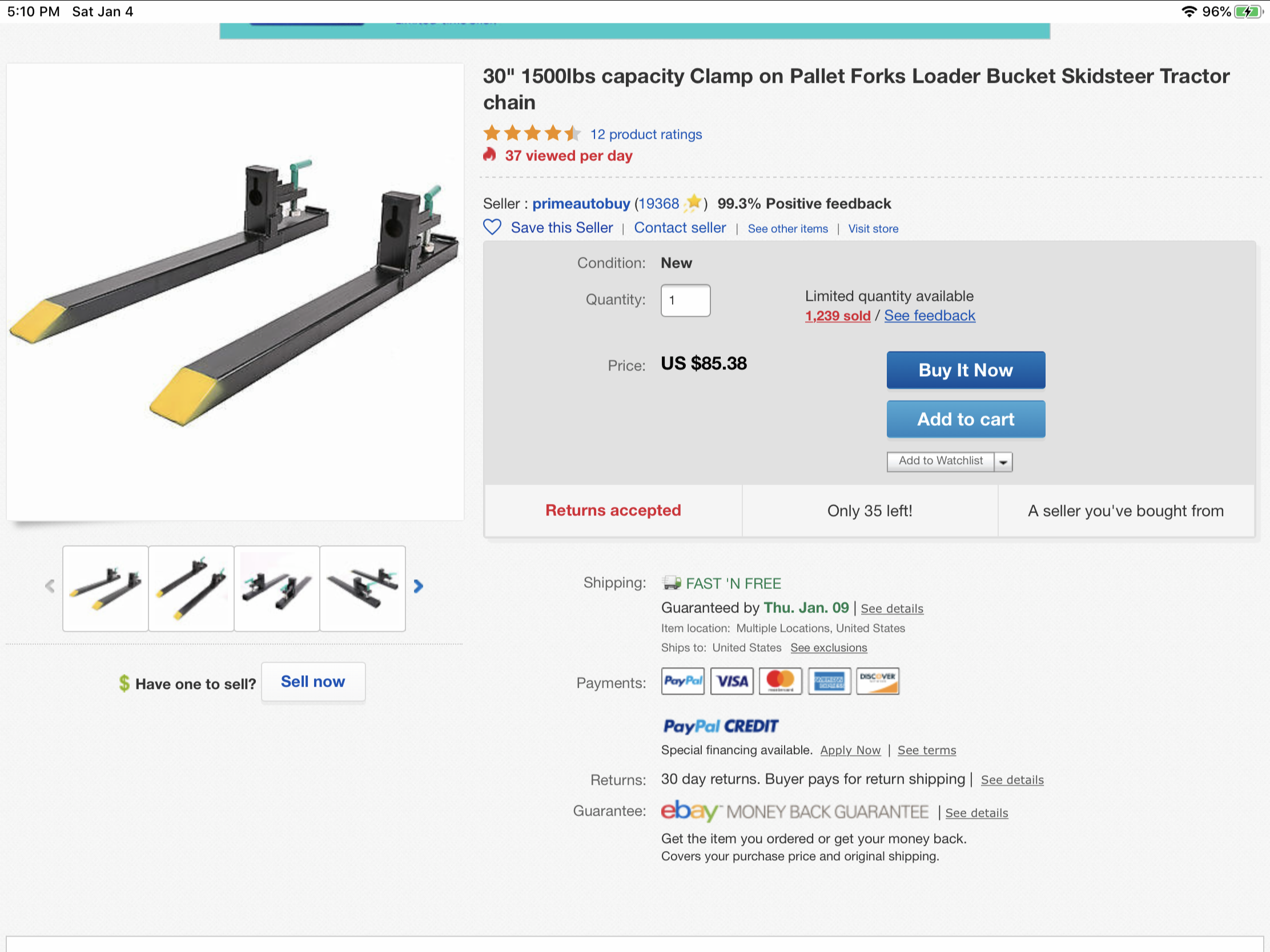
Task: Click the Visa card icon
Action: [732, 681]
